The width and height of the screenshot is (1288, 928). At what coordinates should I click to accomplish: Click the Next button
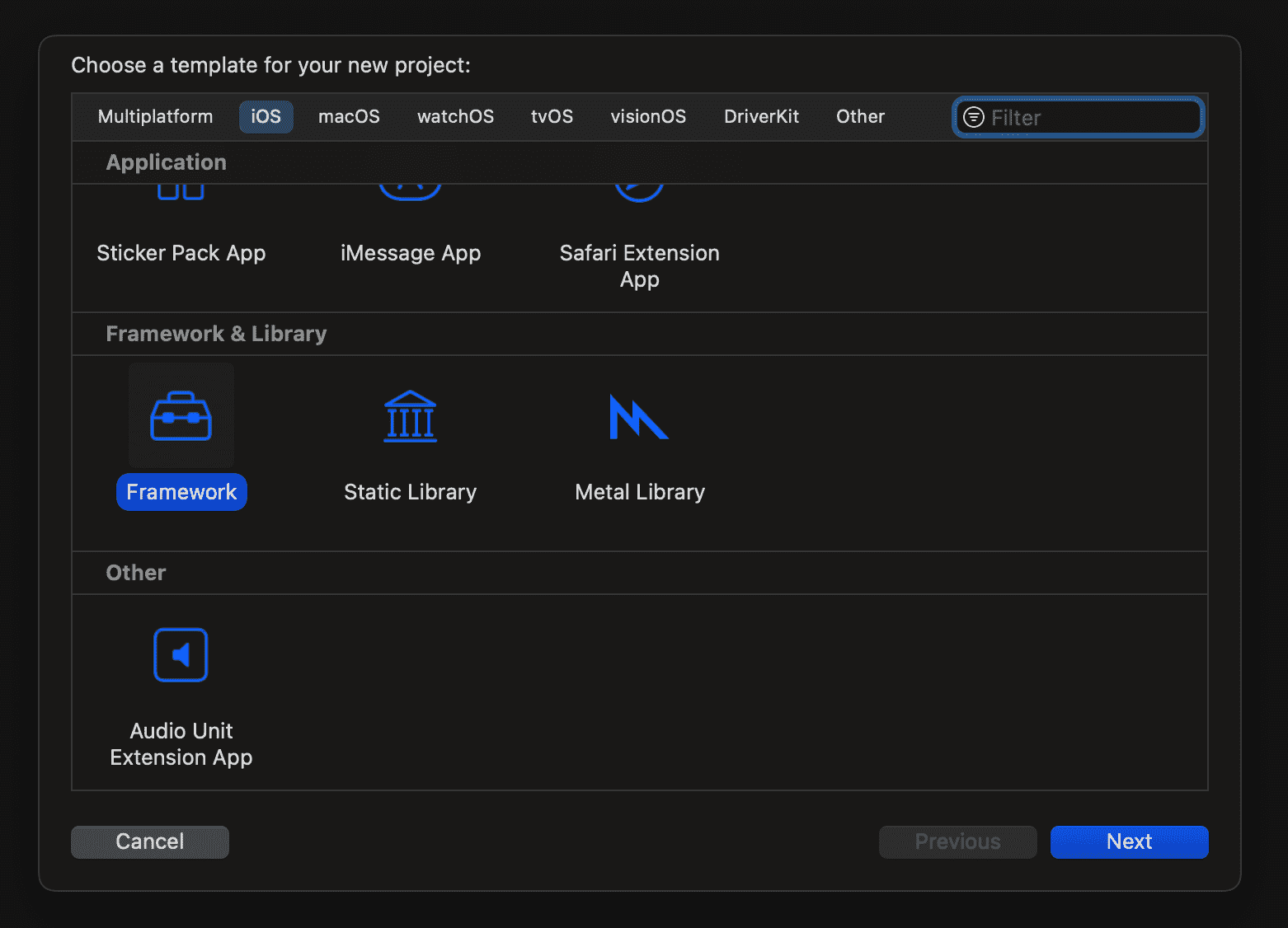click(1128, 841)
